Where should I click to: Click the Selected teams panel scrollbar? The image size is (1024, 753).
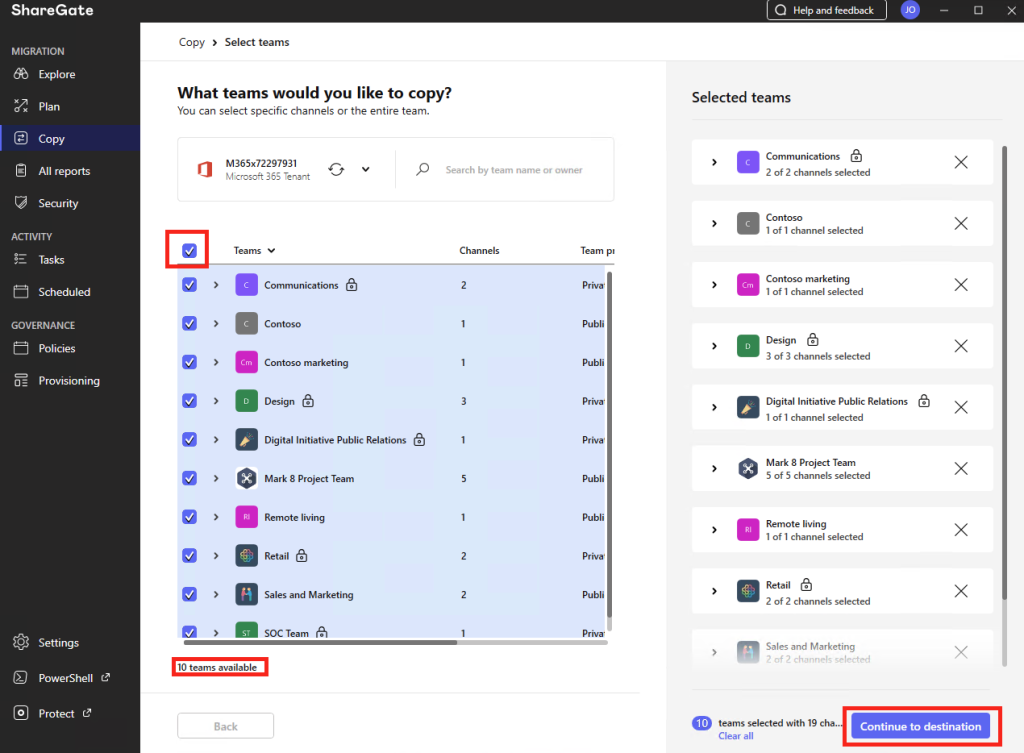(1004, 372)
